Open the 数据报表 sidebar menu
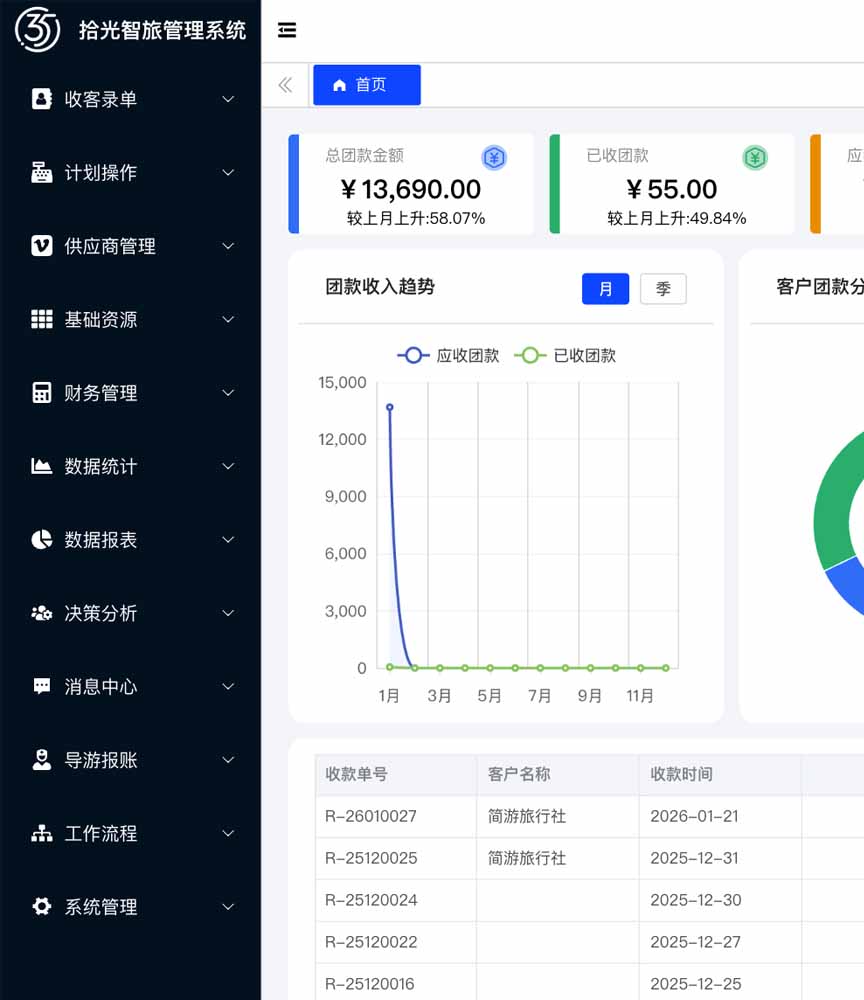Screen dimensions: 864x1000 [x=130, y=540]
